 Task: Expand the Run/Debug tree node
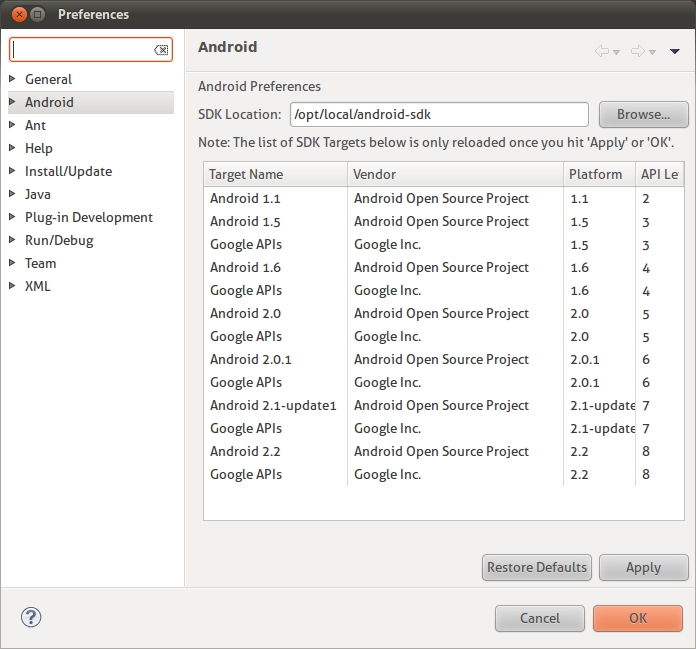pyautogui.click(x=13, y=240)
